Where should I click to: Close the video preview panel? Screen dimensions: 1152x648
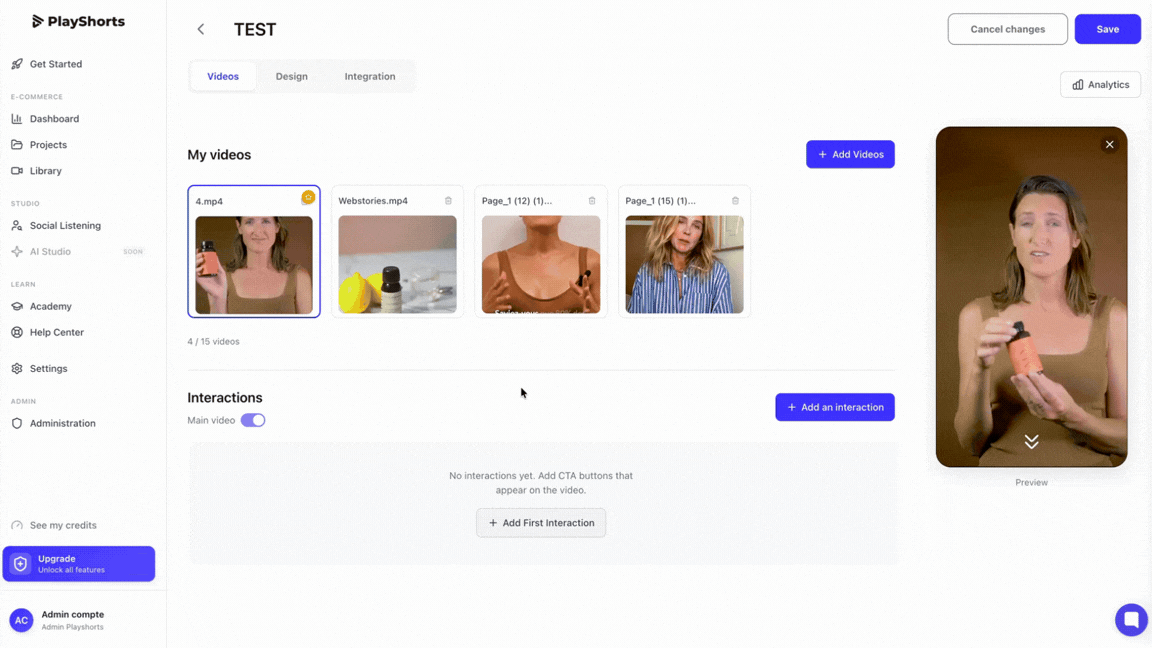click(x=1109, y=145)
